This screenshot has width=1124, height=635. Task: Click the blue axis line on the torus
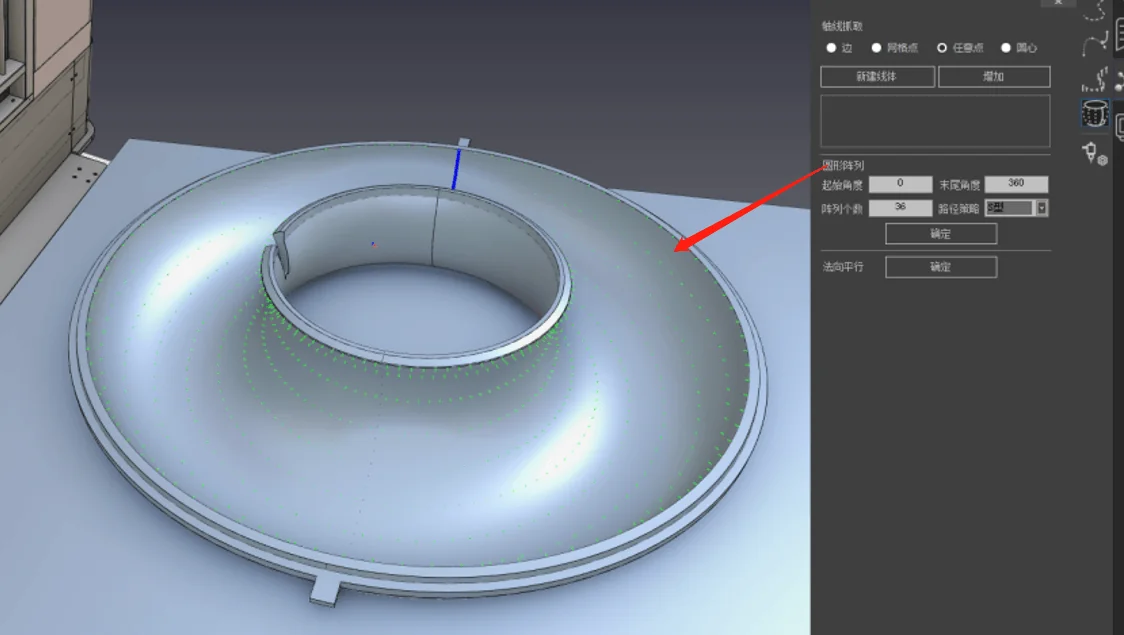(456, 168)
